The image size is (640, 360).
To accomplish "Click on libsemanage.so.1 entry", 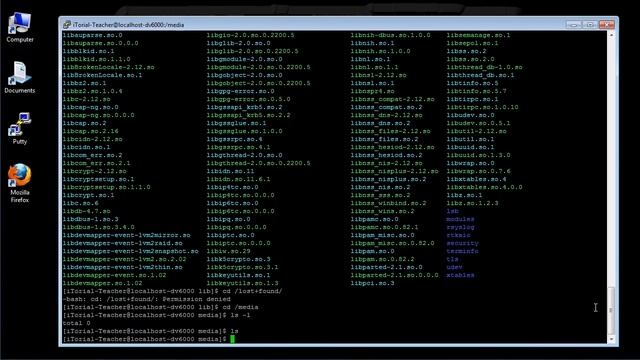I will (478, 35).
